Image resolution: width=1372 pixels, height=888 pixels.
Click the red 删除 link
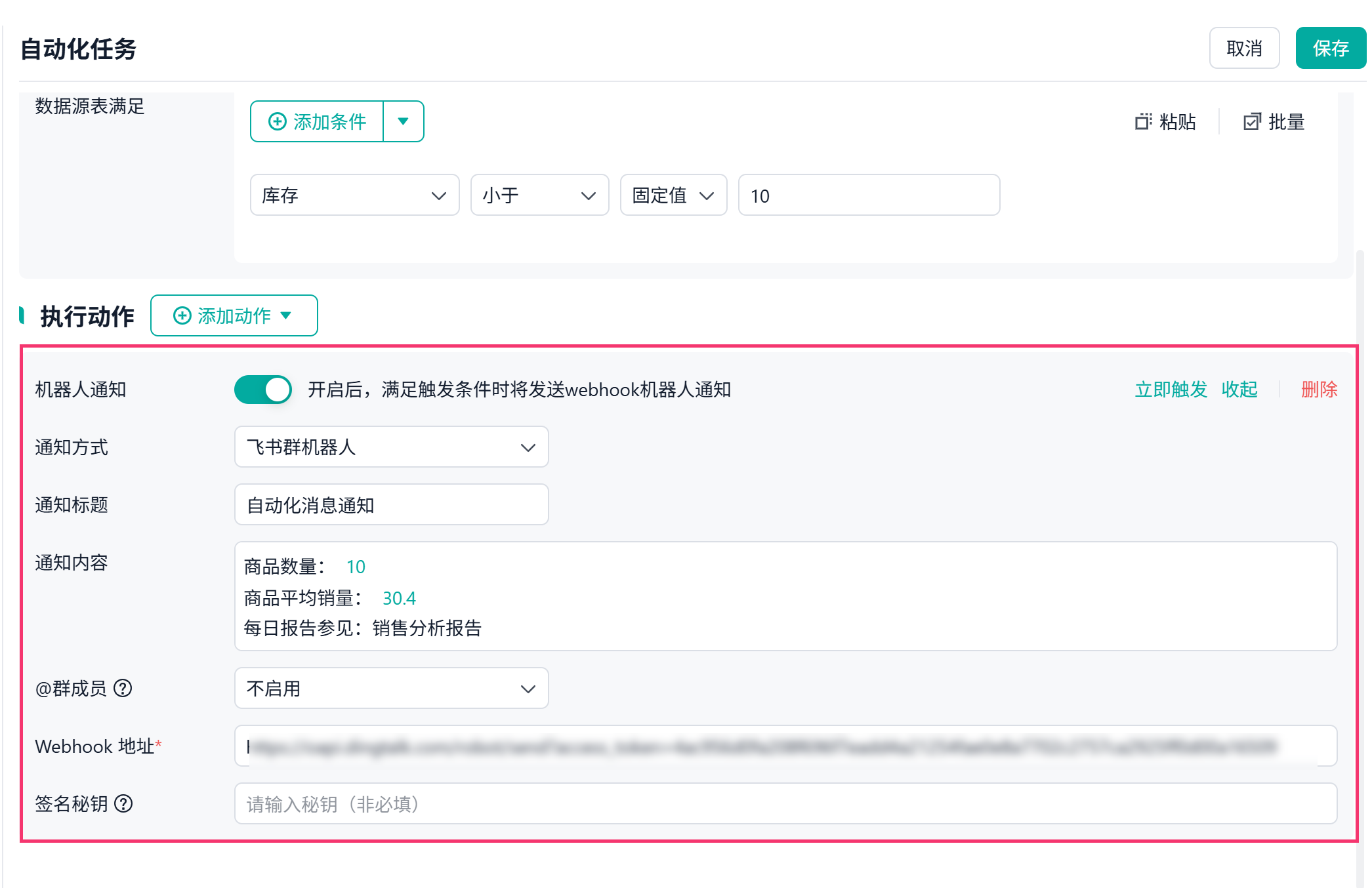pyautogui.click(x=1319, y=390)
